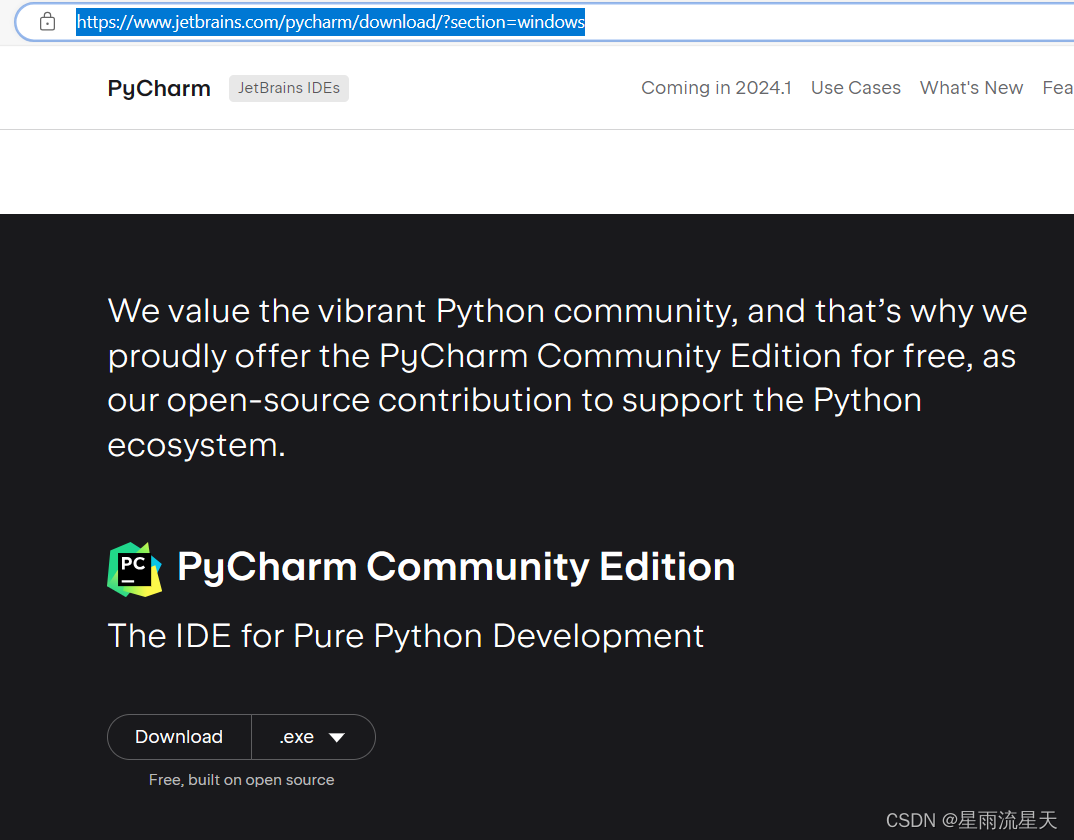Image resolution: width=1074 pixels, height=840 pixels.
Task: Open the JetBrains IDEs badge
Action: 288,88
